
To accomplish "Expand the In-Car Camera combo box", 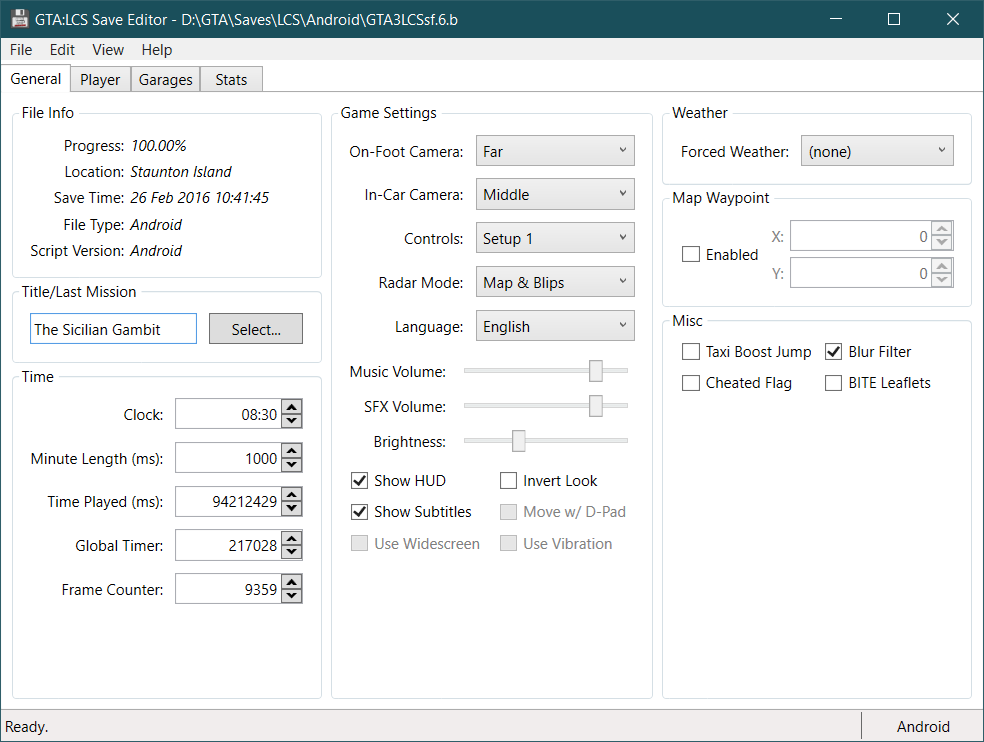I will 555,194.
